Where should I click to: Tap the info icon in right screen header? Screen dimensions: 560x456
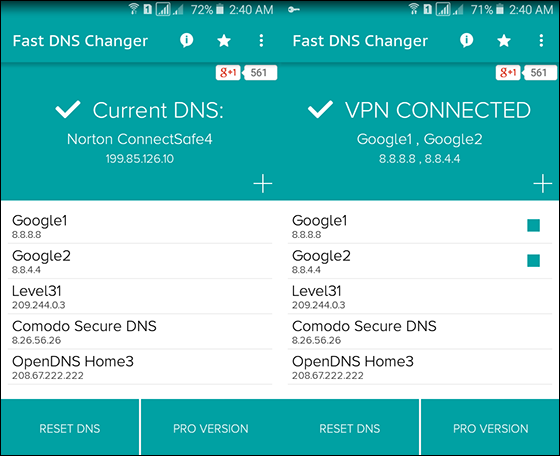[466, 40]
